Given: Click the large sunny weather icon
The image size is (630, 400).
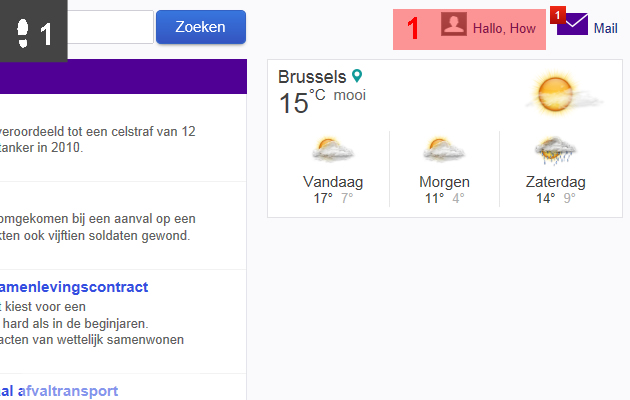Looking at the screenshot, I should point(563,94).
